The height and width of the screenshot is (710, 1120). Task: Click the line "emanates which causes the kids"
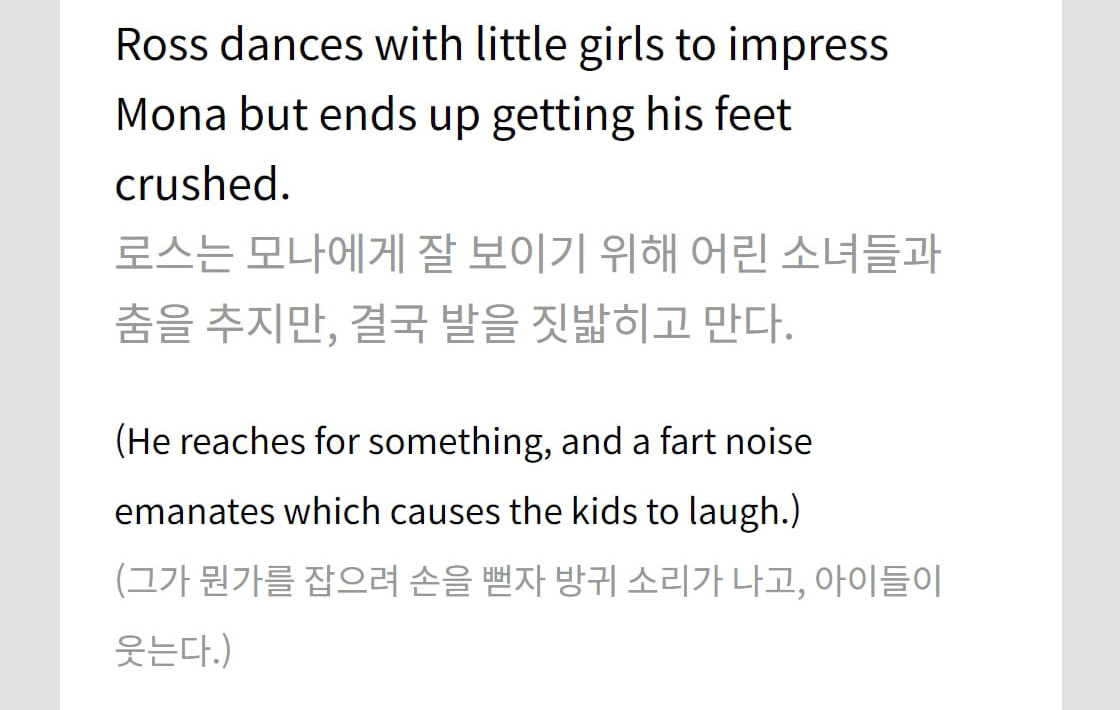click(457, 511)
